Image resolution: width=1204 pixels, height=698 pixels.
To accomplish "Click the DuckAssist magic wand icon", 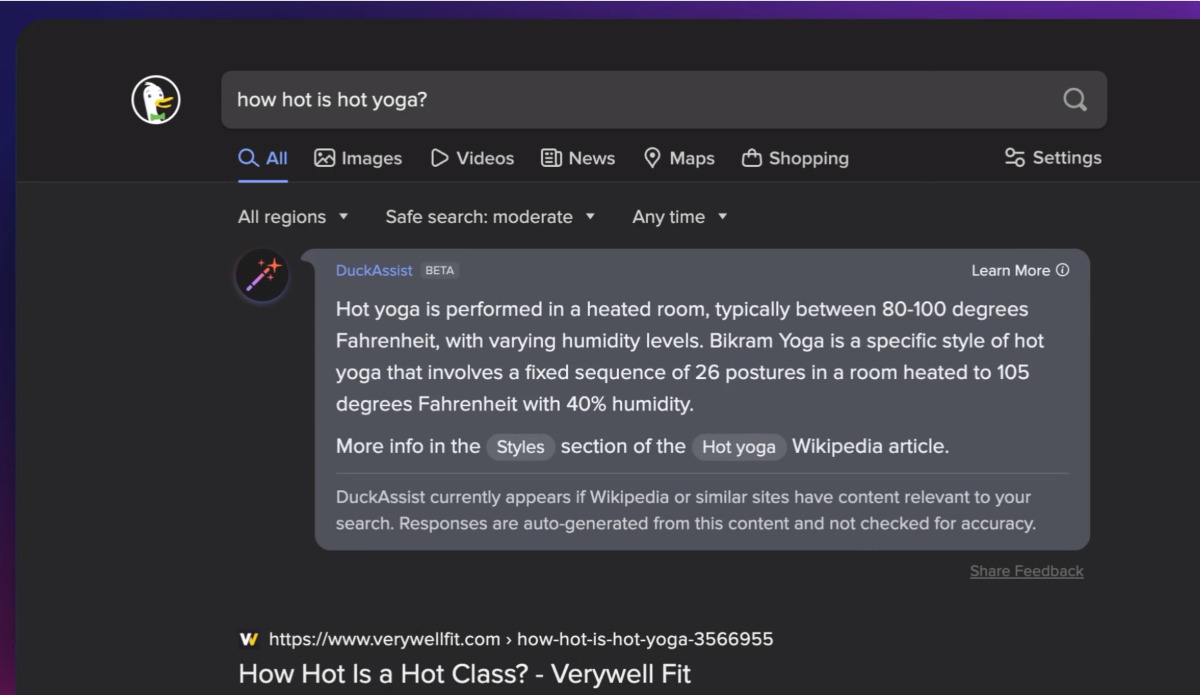I will point(263,275).
